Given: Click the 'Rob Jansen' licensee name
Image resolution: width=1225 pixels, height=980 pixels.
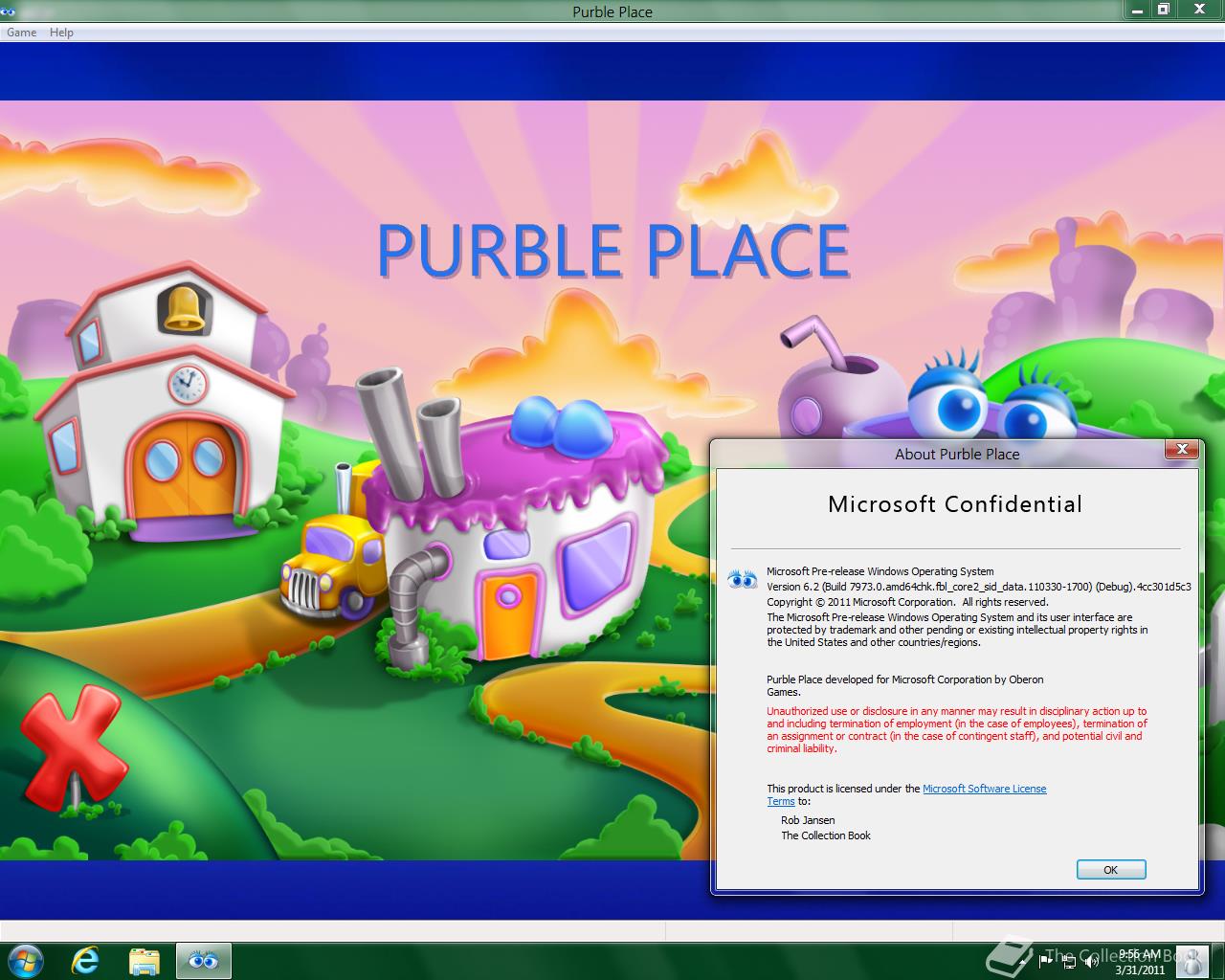Looking at the screenshot, I should [808, 820].
